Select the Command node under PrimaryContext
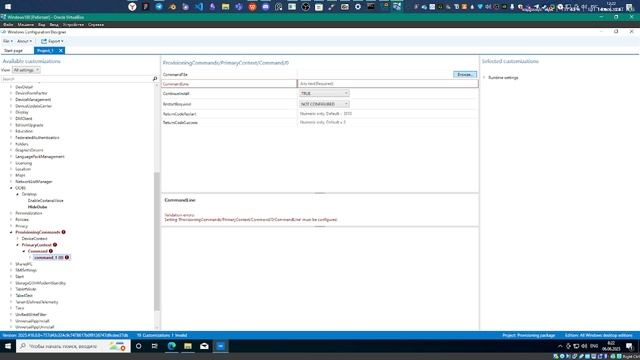 38,251
